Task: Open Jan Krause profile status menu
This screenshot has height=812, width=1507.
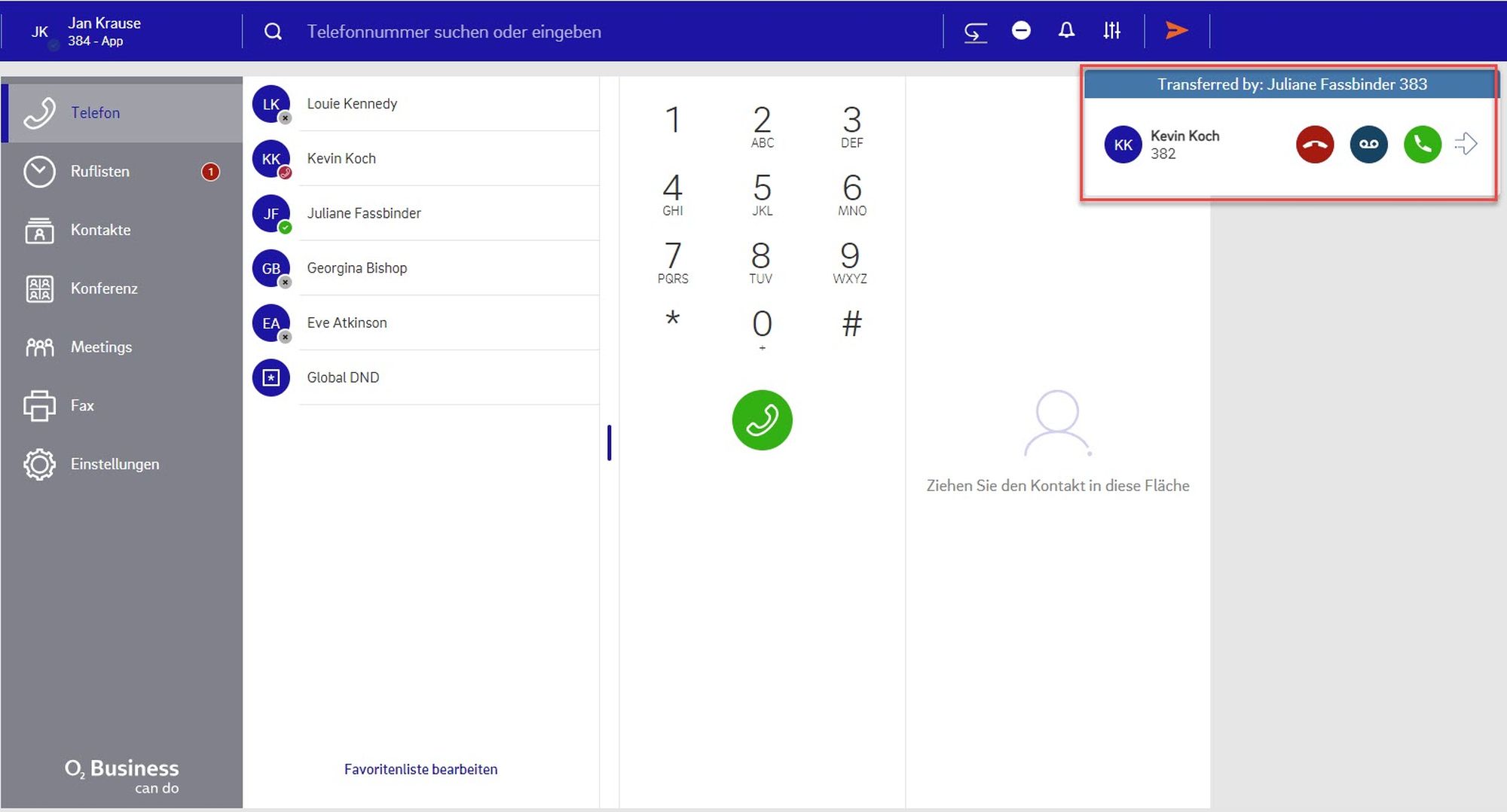Action: click(x=87, y=32)
